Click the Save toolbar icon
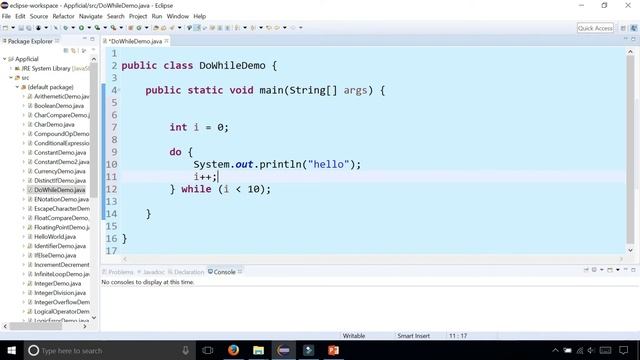Screen dimensions: 640x360 (21, 28)
